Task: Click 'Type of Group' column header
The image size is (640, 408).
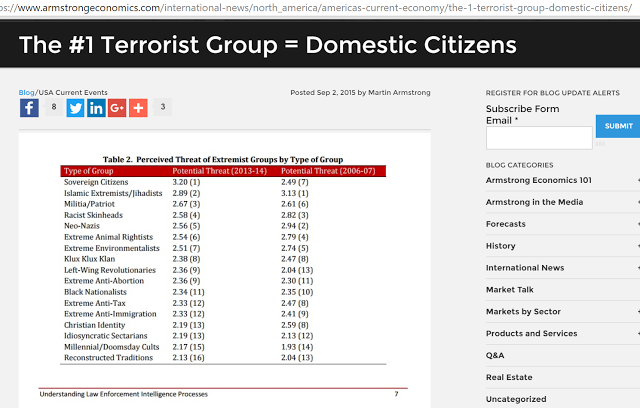Action: point(88,171)
